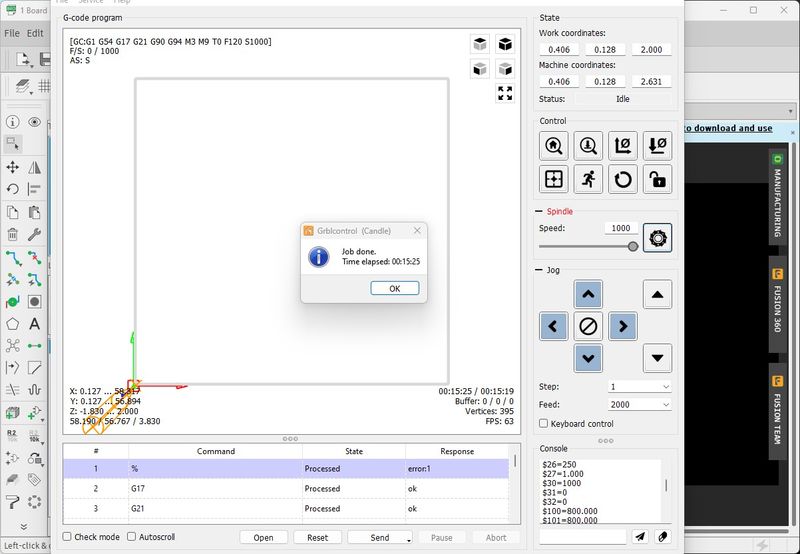Expand left toolbar with double chevron
Viewport: 800px width, 554px height.
[23, 526]
